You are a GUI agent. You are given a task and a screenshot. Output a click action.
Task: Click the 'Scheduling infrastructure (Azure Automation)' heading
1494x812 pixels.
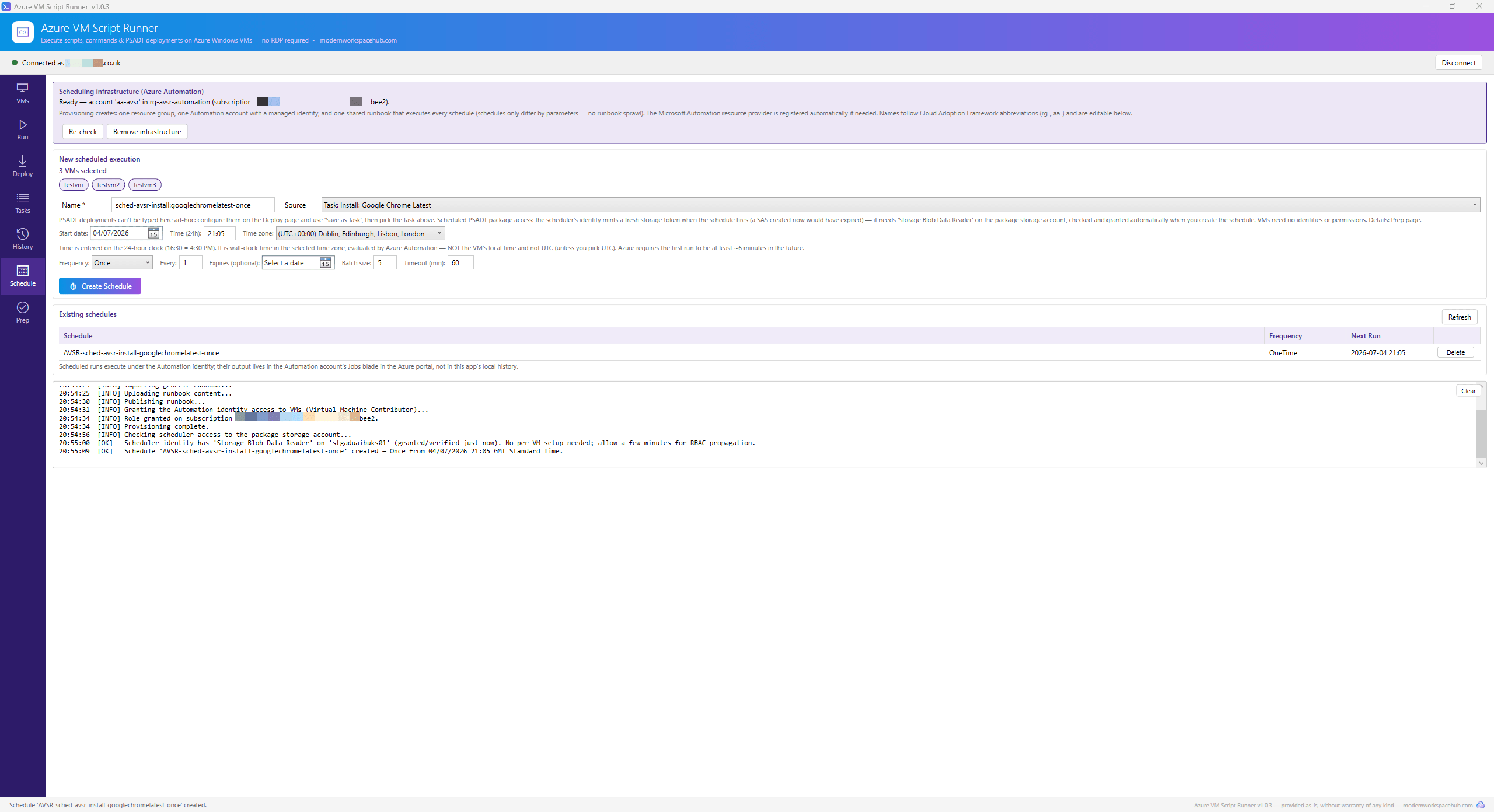pyautogui.click(x=131, y=92)
